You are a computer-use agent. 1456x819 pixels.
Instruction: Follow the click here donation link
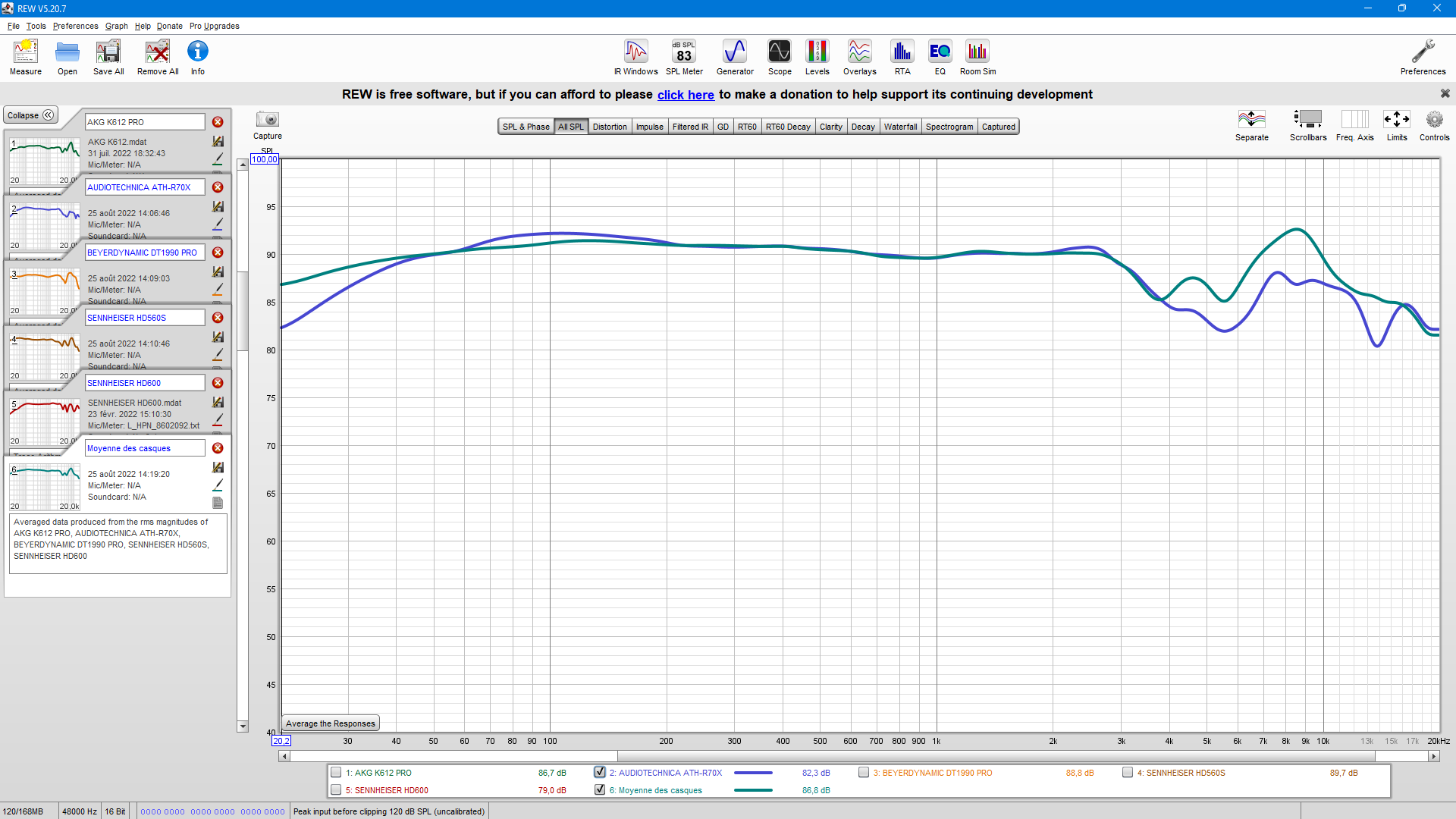point(686,95)
